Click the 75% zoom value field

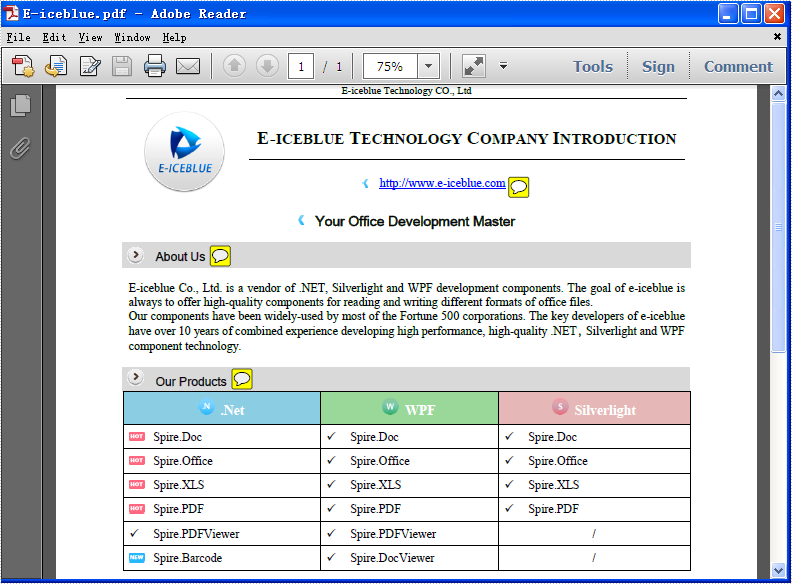[x=390, y=66]
